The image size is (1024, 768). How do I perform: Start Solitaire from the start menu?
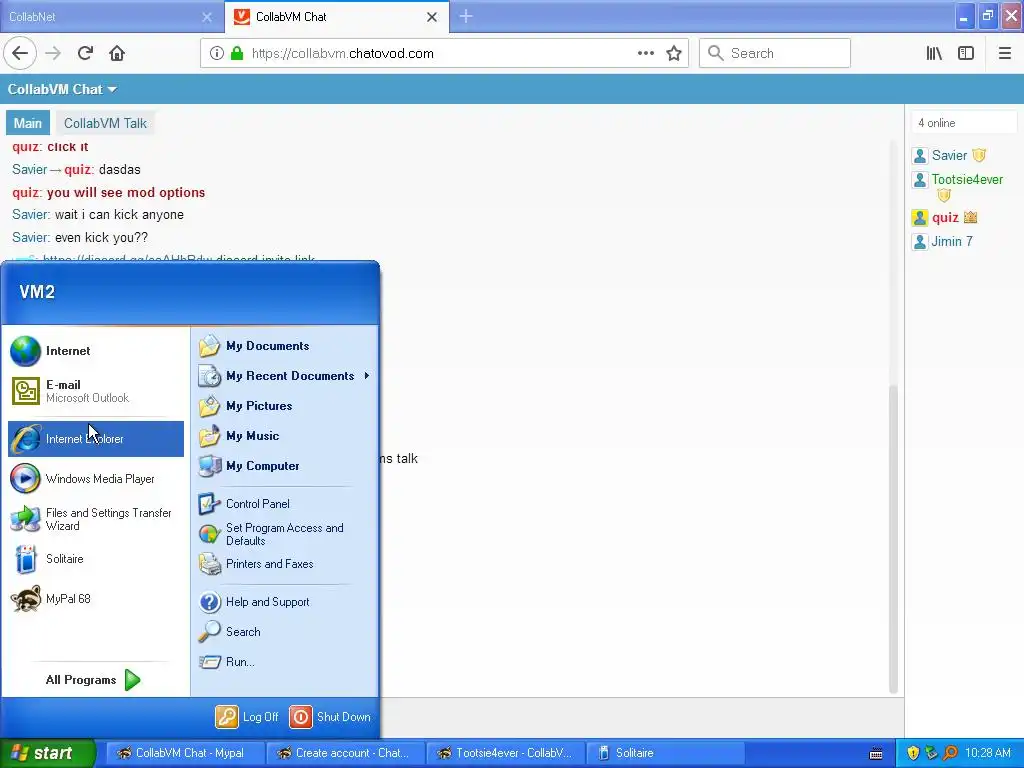[x=95, y=559]
